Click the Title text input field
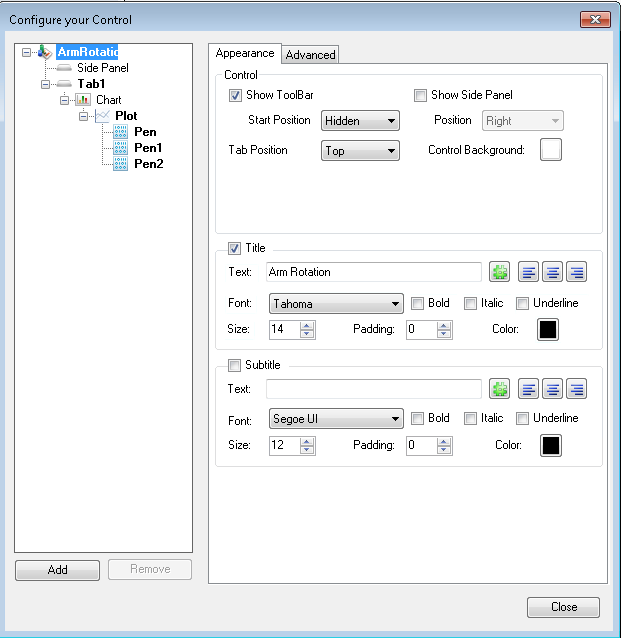Image resolution: width=621 pixels, height=638 pixels. point(374,272)
